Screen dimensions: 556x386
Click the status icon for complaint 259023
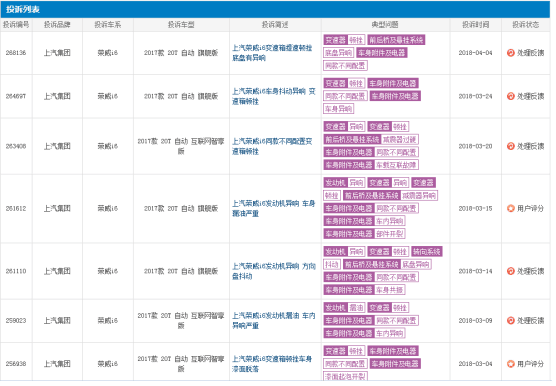(x=511, y=320)
